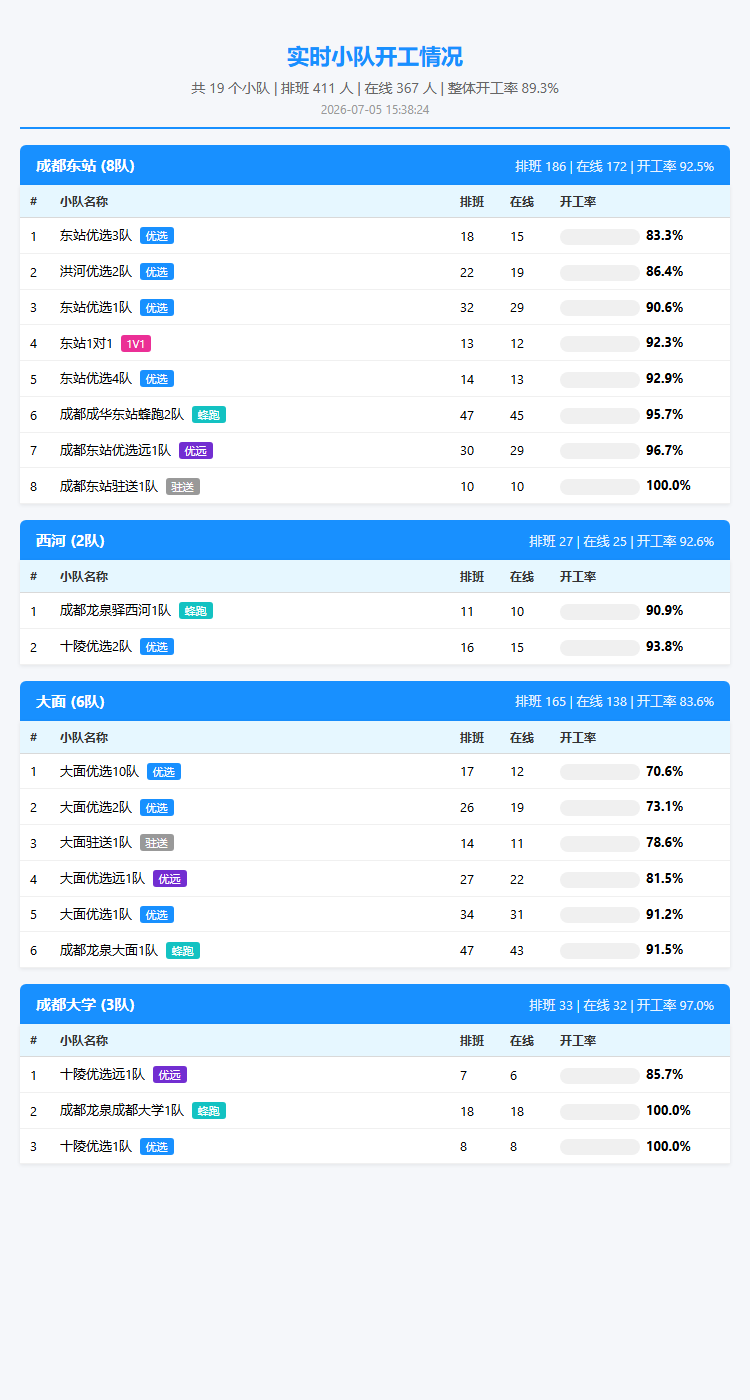The width and height of the screenshot is (750, 1400).
Task: Click the 开工率 column header in 成都东站 table
Action: [x=578, y=202]
